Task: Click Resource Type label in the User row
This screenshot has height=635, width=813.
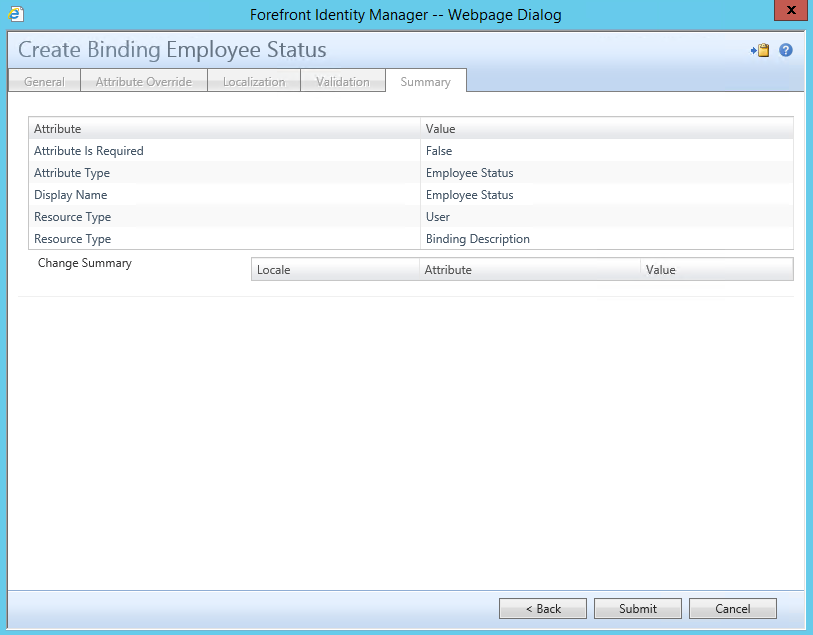Action: click(73, 217)
